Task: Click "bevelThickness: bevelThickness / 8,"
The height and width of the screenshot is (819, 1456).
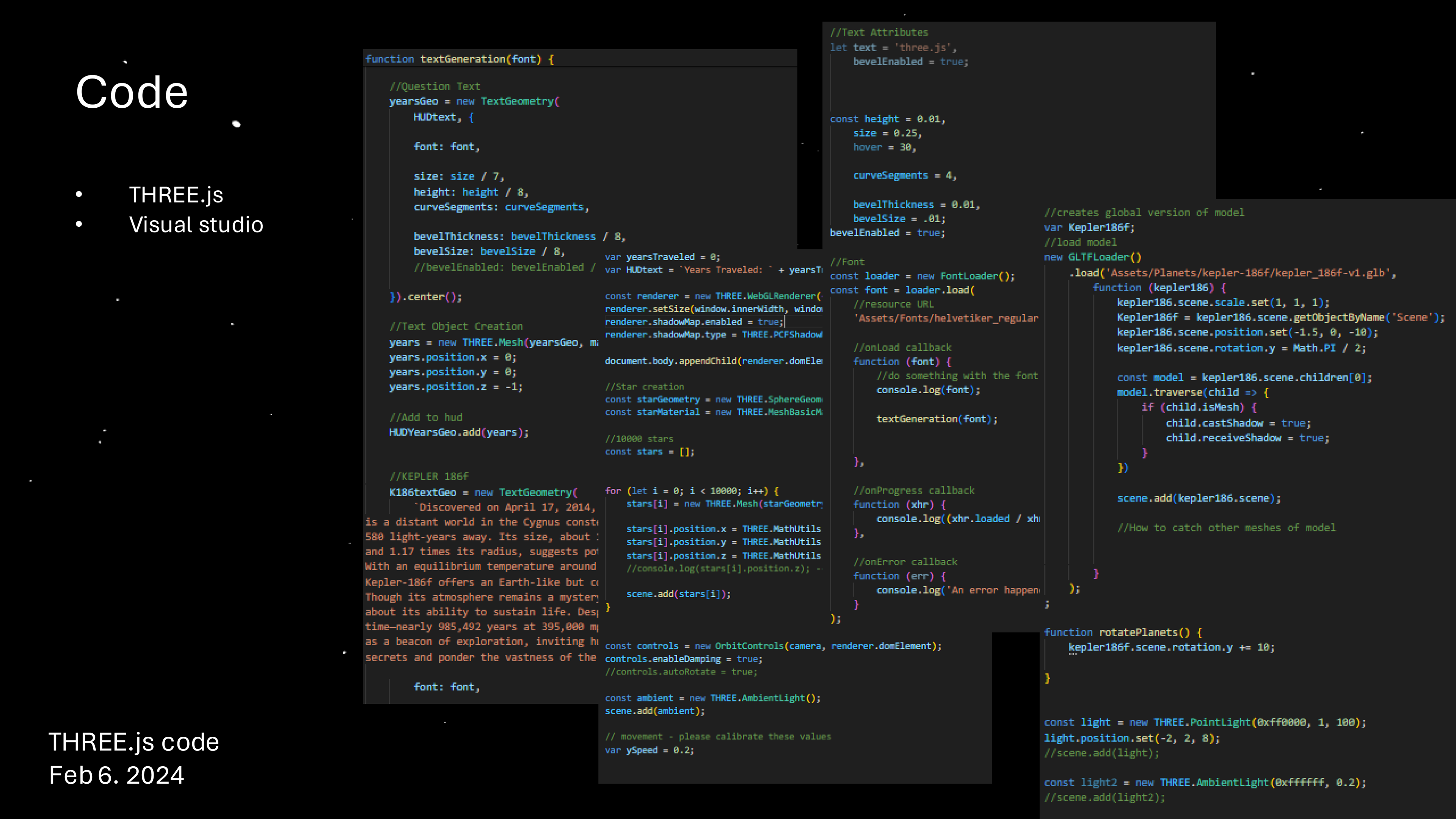Action: pyautogui.click(x=519, y=236)
